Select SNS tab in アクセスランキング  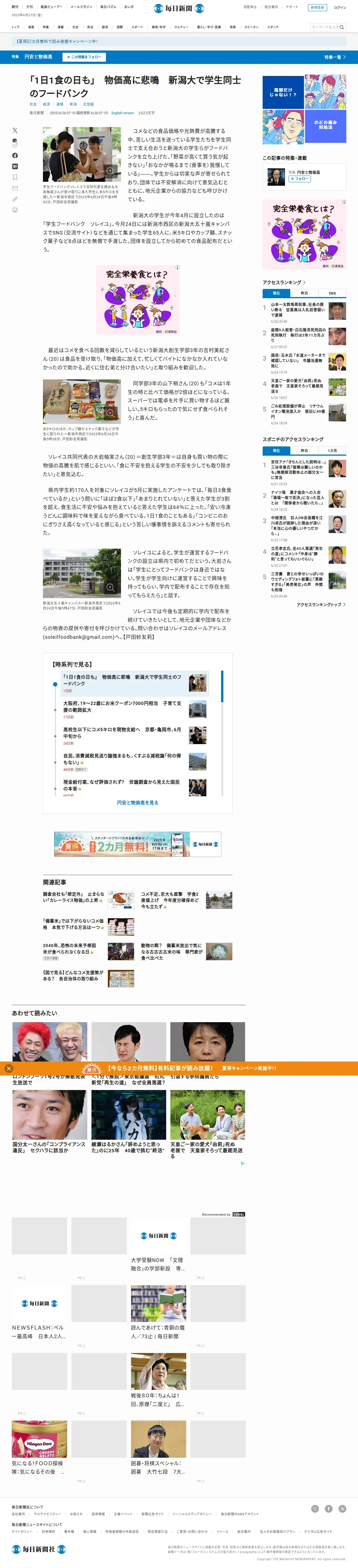332,293
